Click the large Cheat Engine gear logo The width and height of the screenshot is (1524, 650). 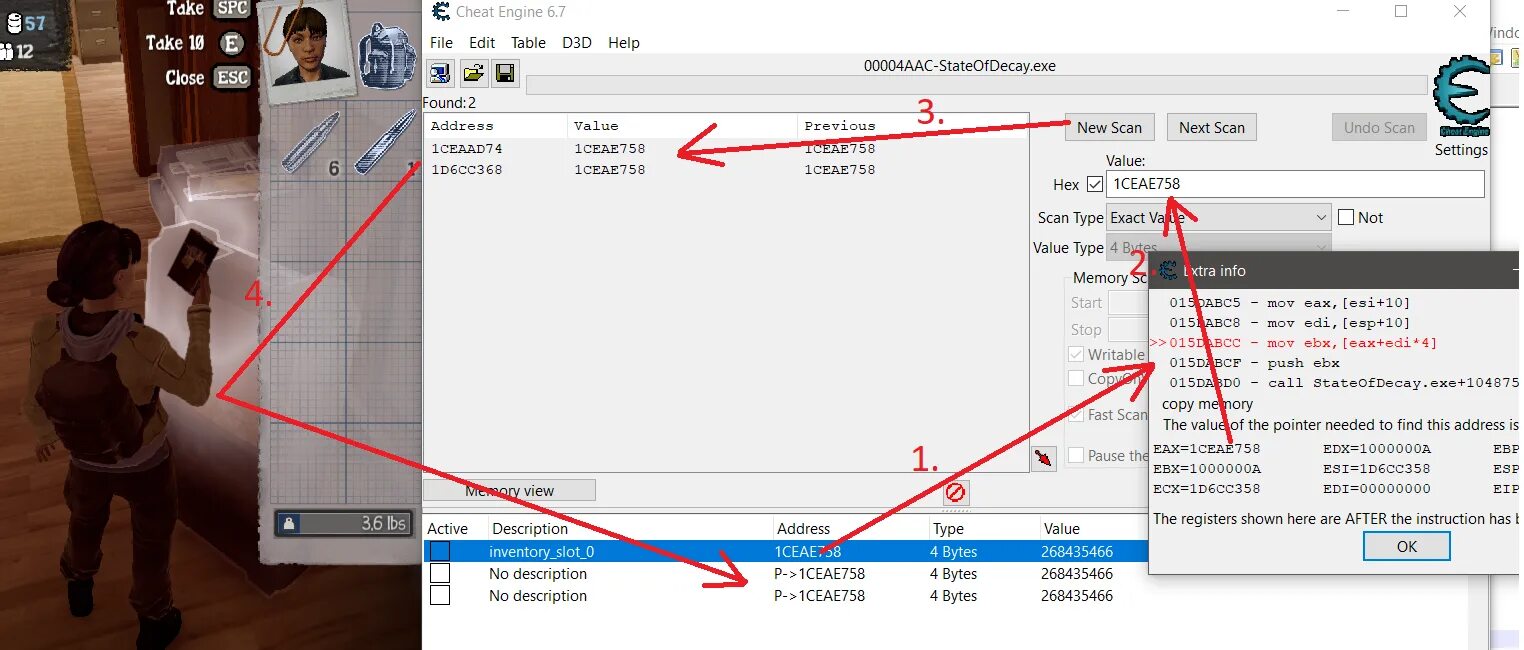[1461, 97]
